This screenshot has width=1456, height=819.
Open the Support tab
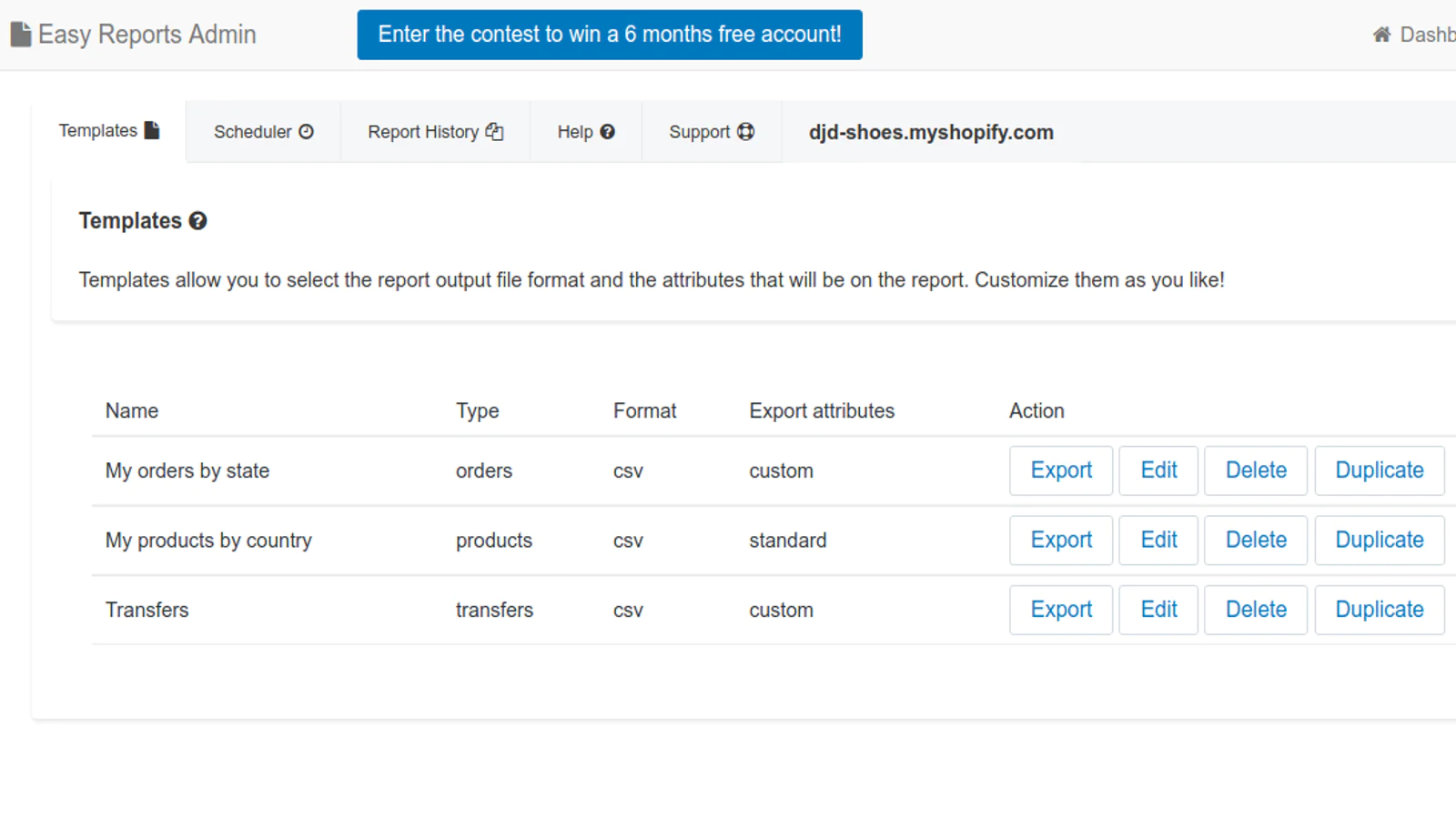[712, 132]
